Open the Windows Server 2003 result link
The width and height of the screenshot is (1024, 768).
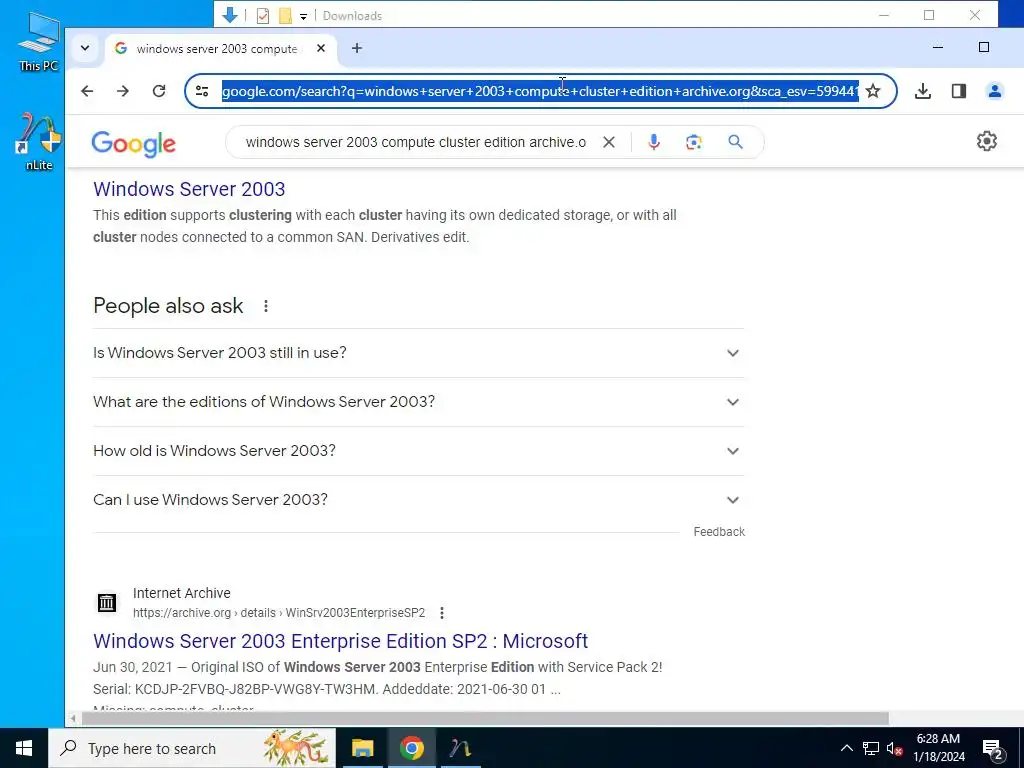pos(189,189)
